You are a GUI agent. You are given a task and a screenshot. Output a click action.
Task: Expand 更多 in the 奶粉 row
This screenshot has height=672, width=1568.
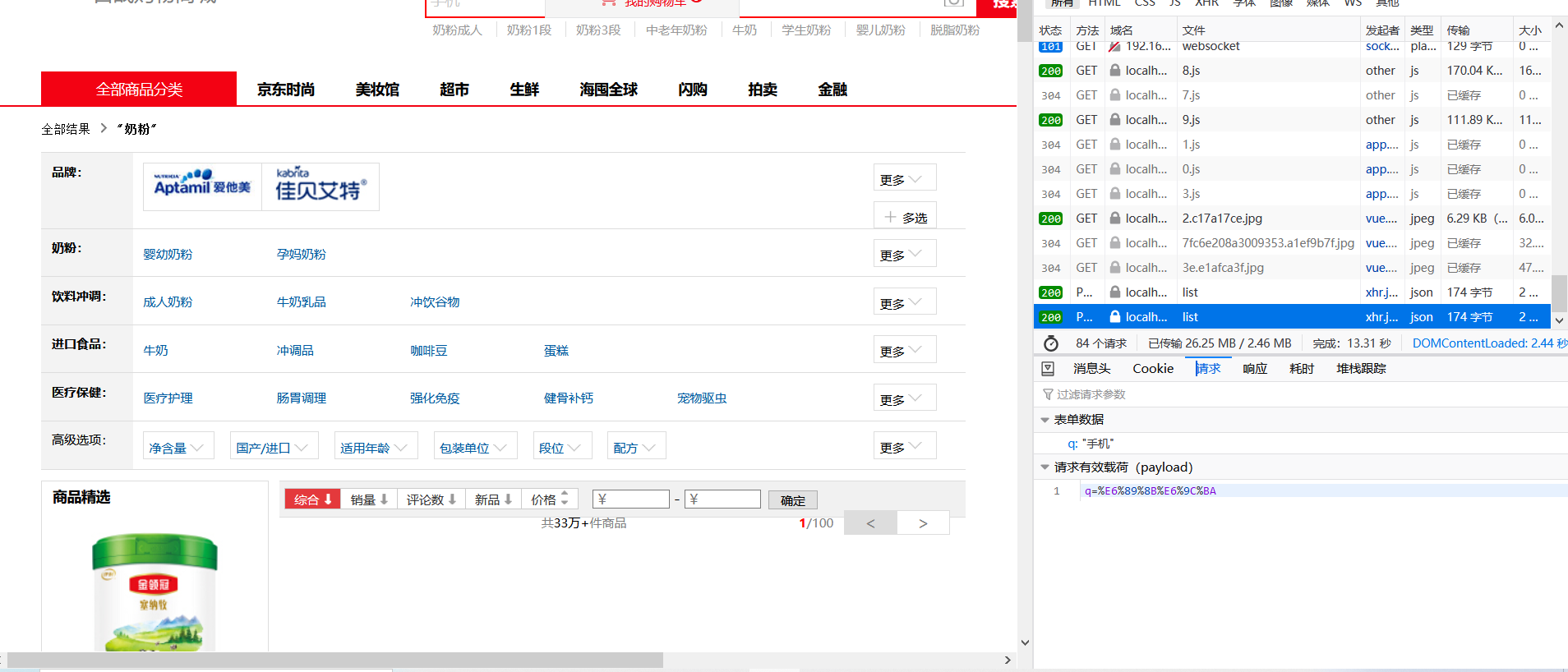[904, 255]
